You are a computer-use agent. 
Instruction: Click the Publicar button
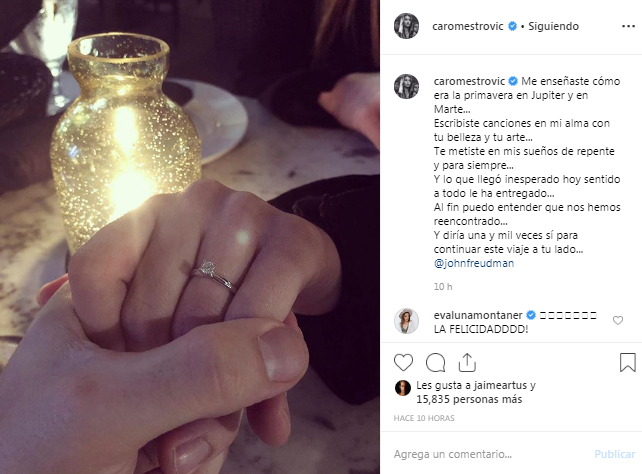coord(615,454)
